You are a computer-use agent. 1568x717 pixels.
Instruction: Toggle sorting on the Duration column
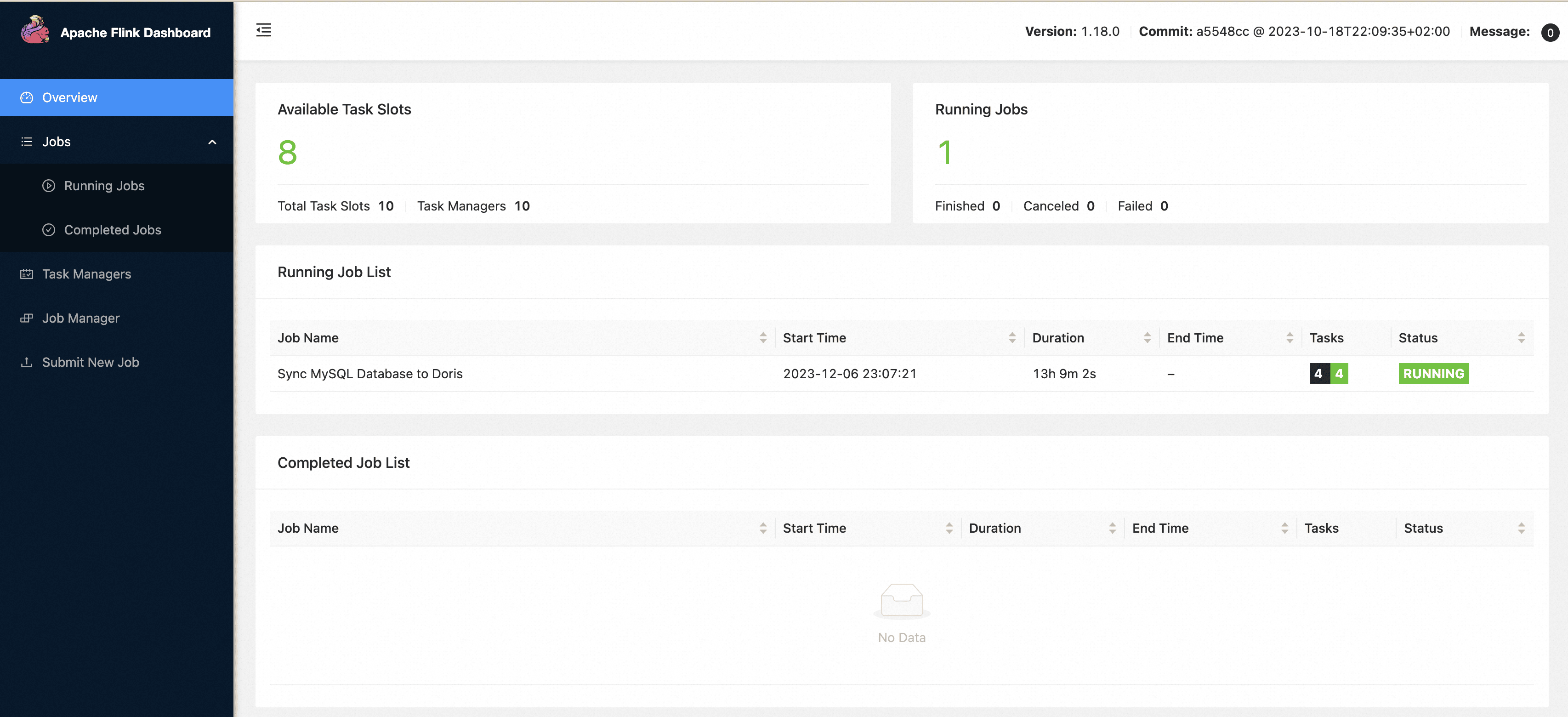coord(1148,338)
